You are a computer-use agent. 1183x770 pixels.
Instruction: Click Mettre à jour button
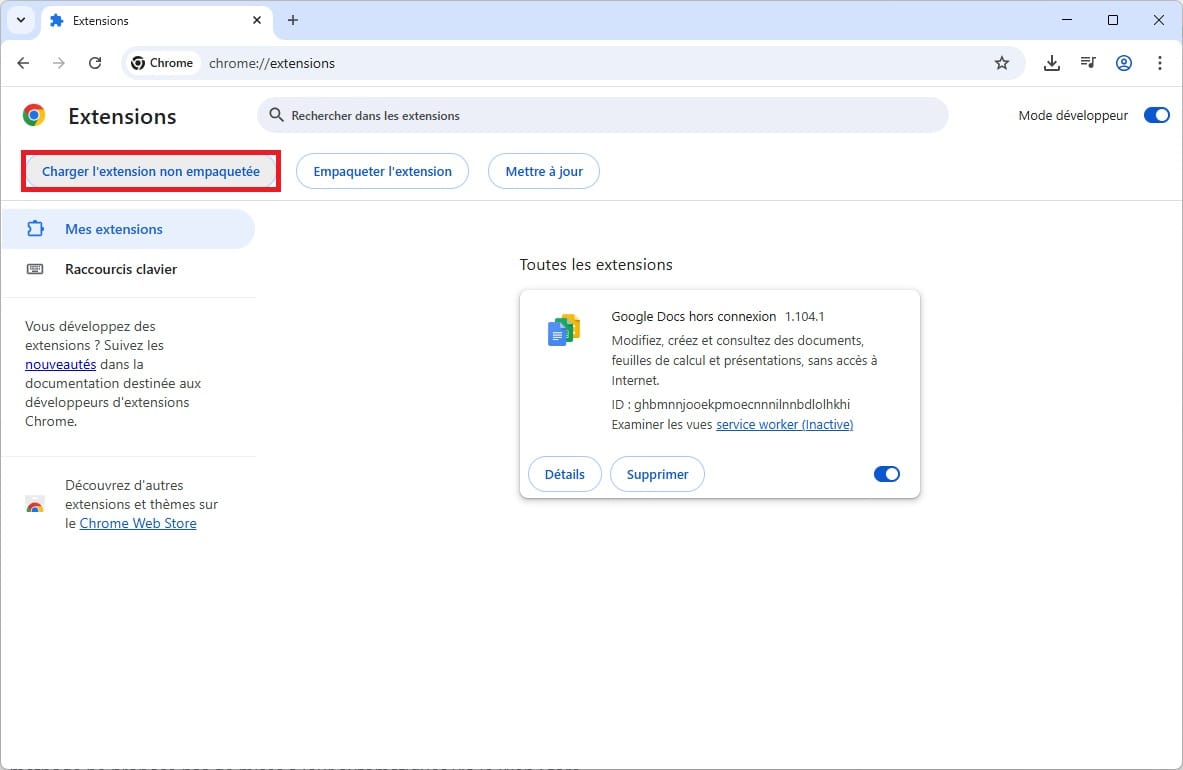coord(544,171)
